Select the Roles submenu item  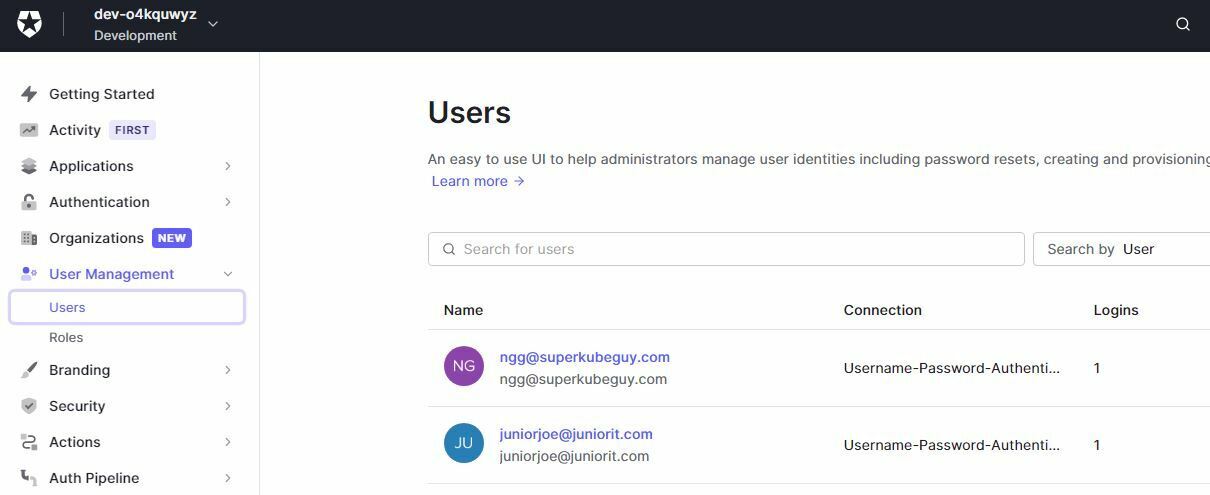coord(66,338)
